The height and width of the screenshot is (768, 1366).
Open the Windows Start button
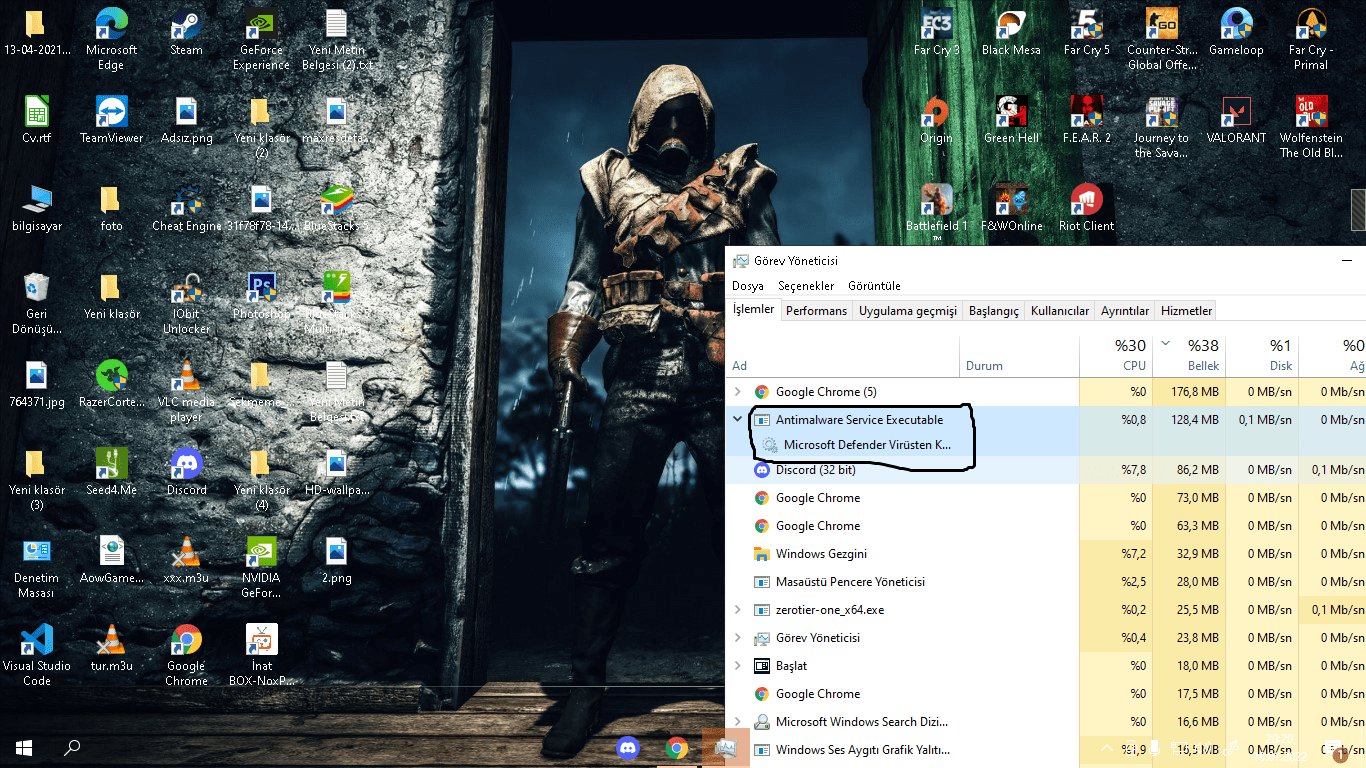tap(24, 747)
